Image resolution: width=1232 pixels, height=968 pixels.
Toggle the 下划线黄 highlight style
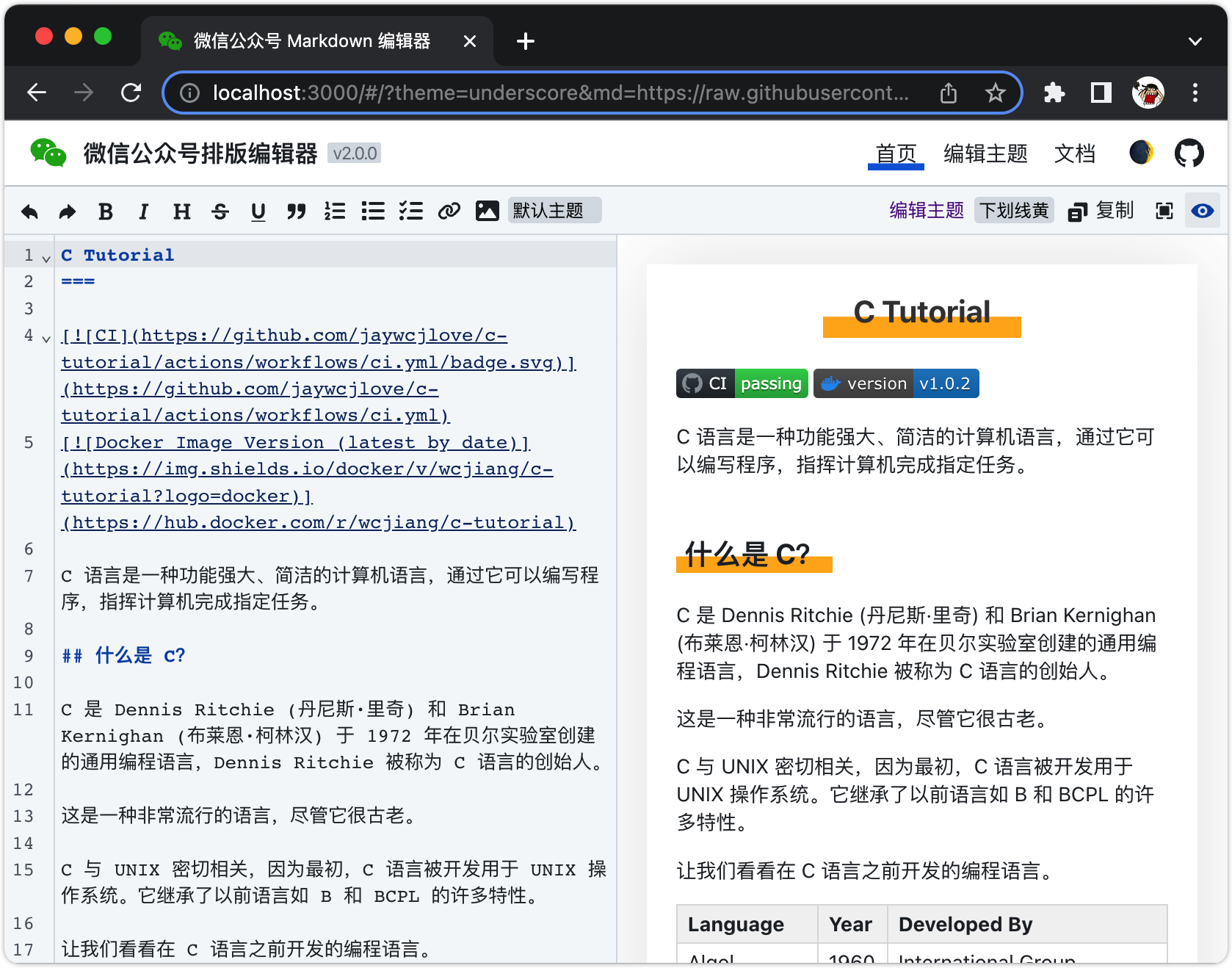[x=1014, y=210]
